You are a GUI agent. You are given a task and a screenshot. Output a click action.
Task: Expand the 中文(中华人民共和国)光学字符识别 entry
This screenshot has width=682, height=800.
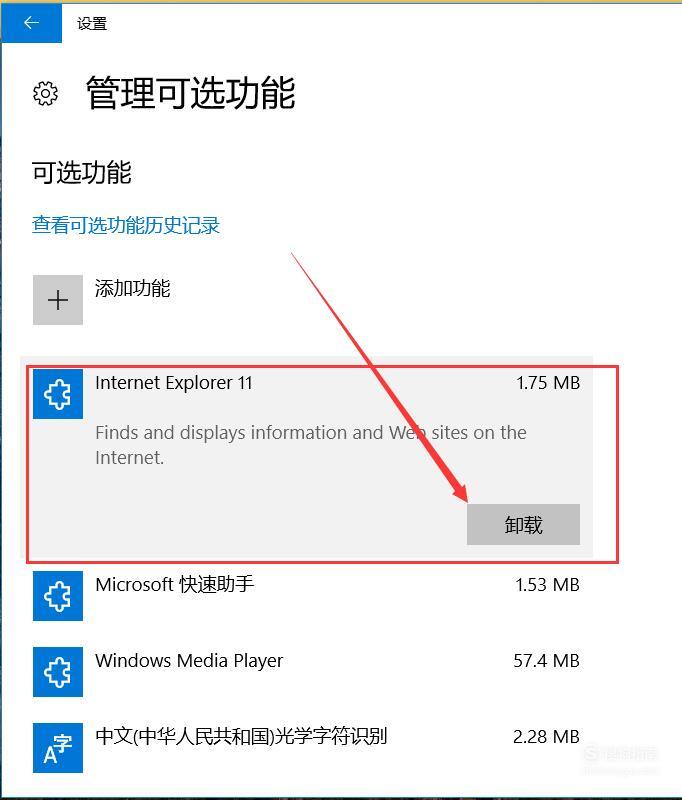point(307,747)
